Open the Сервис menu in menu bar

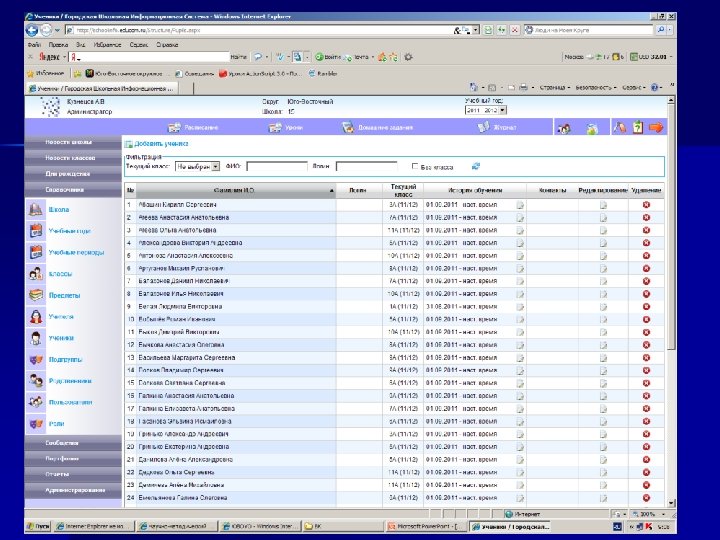[x=139, y=45]
